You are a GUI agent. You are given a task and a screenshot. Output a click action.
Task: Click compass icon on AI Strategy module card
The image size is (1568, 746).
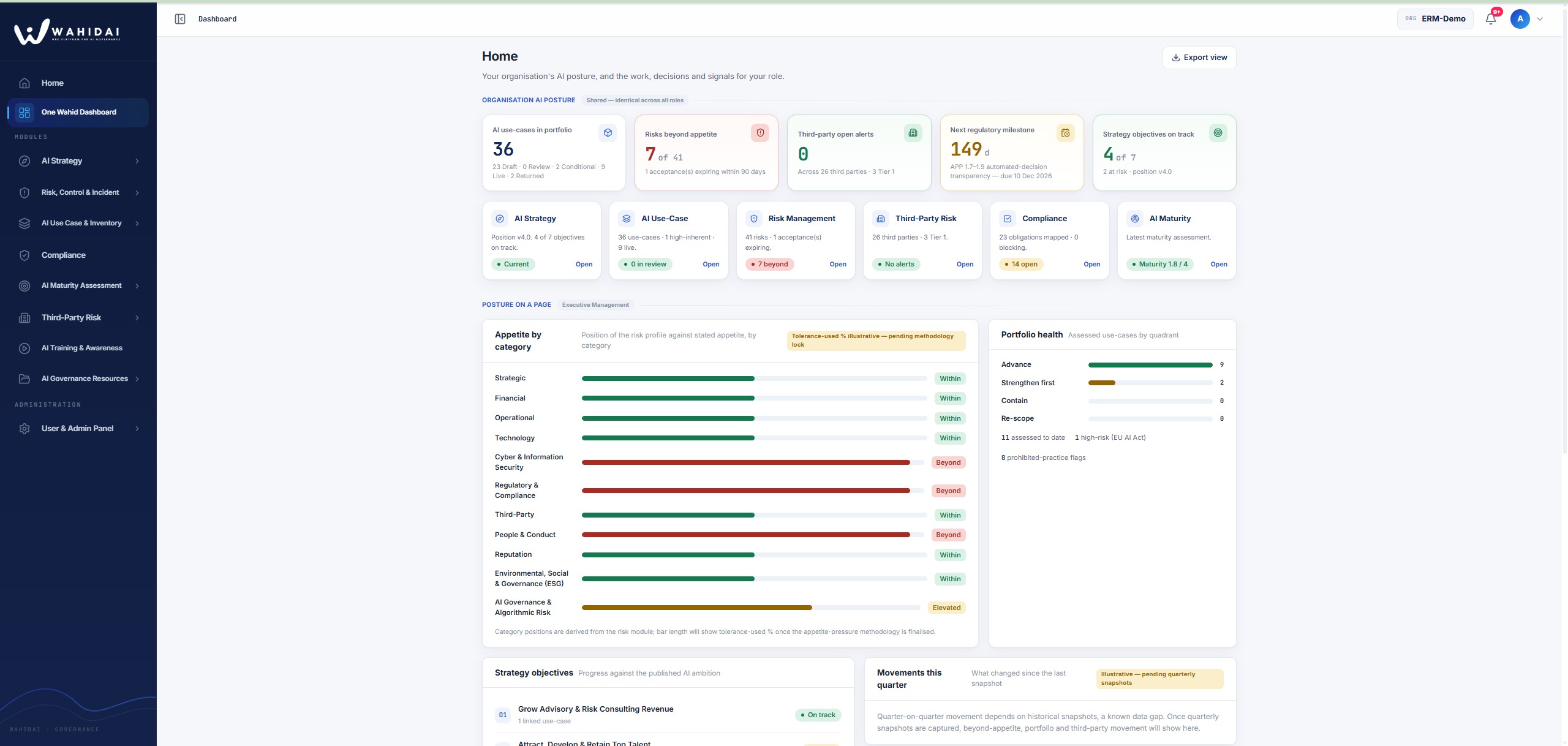500,219
